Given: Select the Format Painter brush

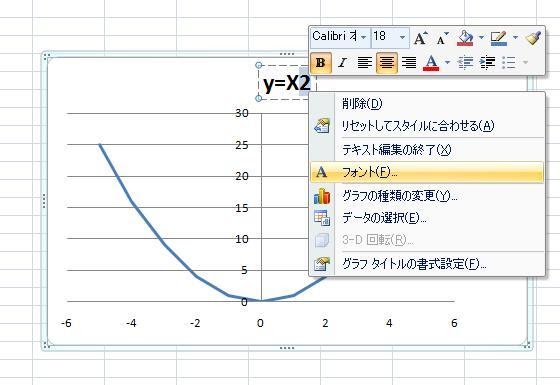Looking at the screenshot, I should pos(533,38).
